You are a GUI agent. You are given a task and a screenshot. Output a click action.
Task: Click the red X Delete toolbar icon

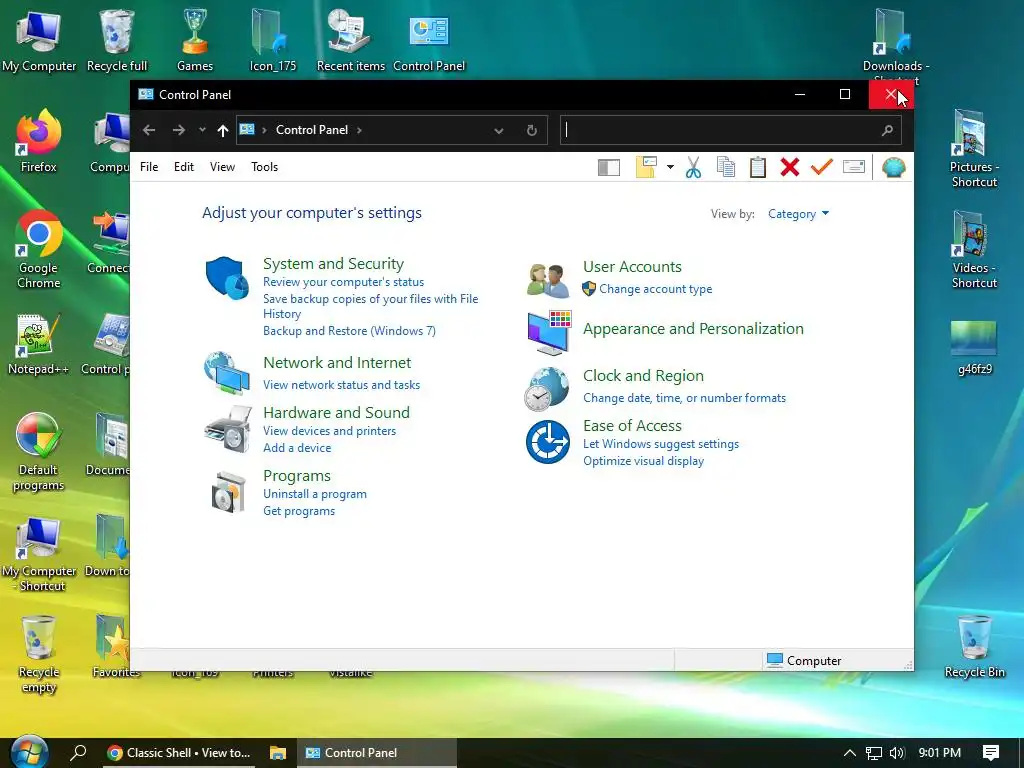790,167
